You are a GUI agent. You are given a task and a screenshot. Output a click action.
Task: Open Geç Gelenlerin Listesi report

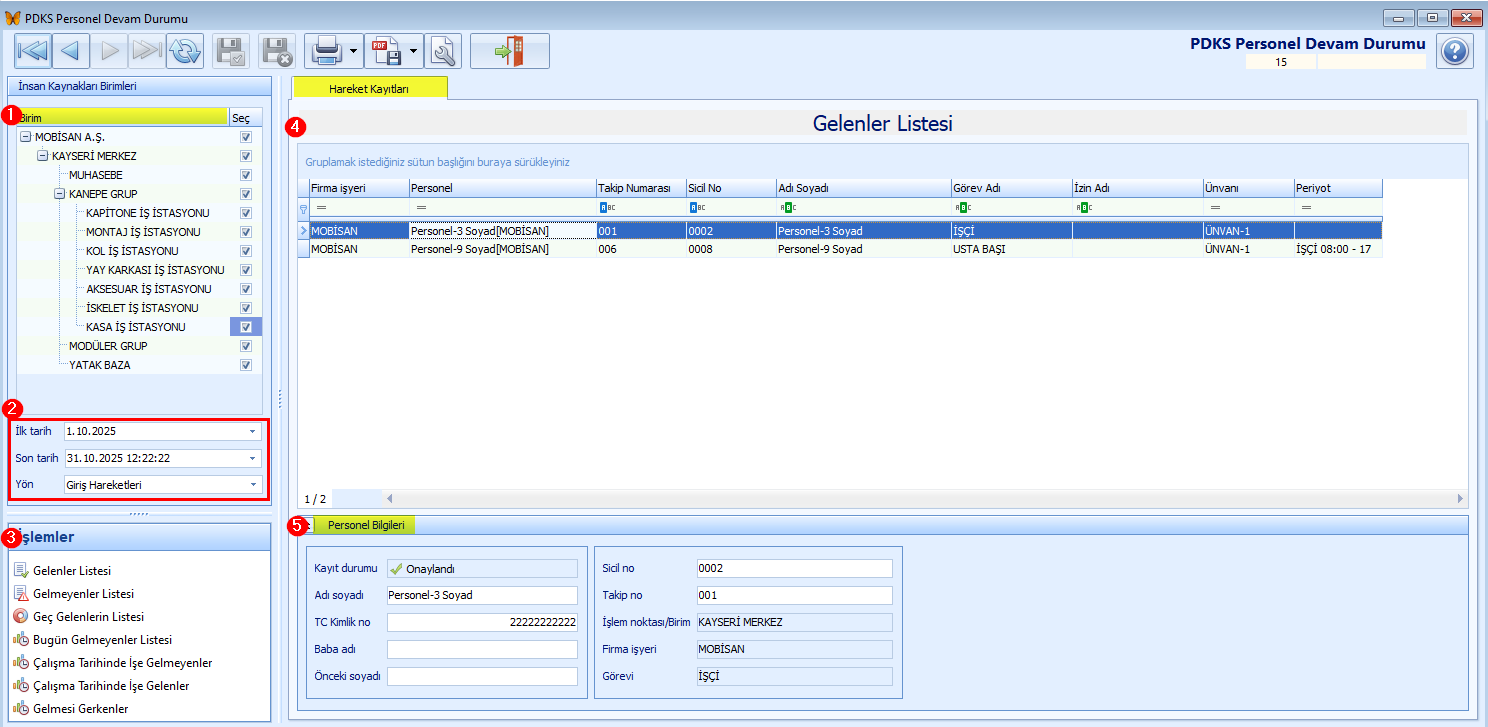(x=88, y=617)
